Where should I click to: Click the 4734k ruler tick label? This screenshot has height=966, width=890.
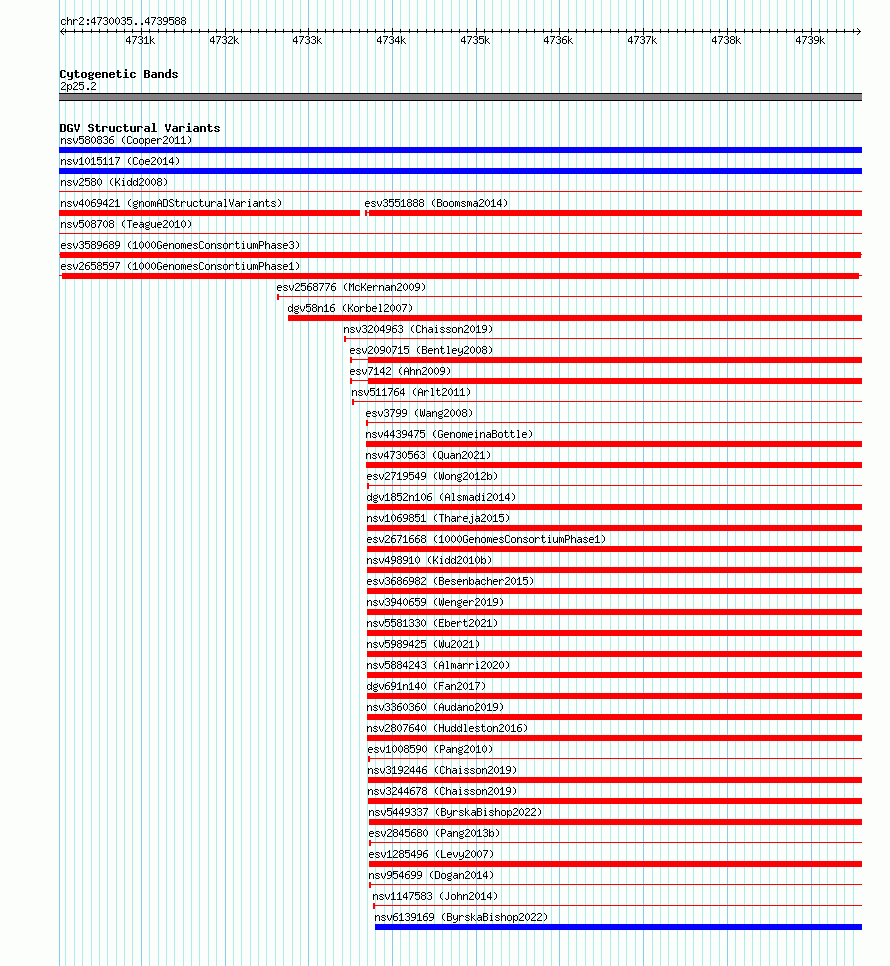click(391, 40)
